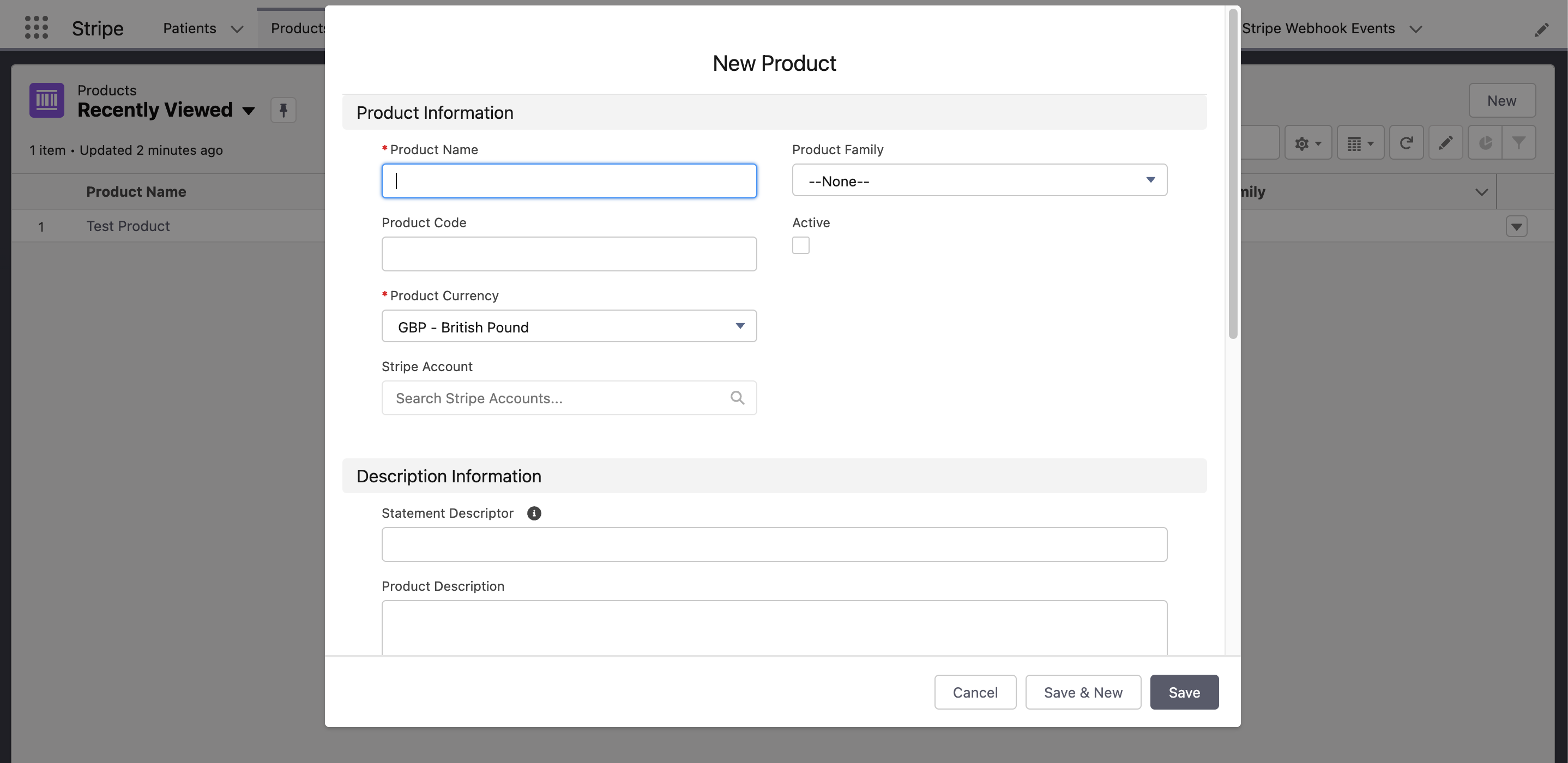1568x763 pixels.
Task: Click the list view controls gear icon
Action: coord(1307,143)
